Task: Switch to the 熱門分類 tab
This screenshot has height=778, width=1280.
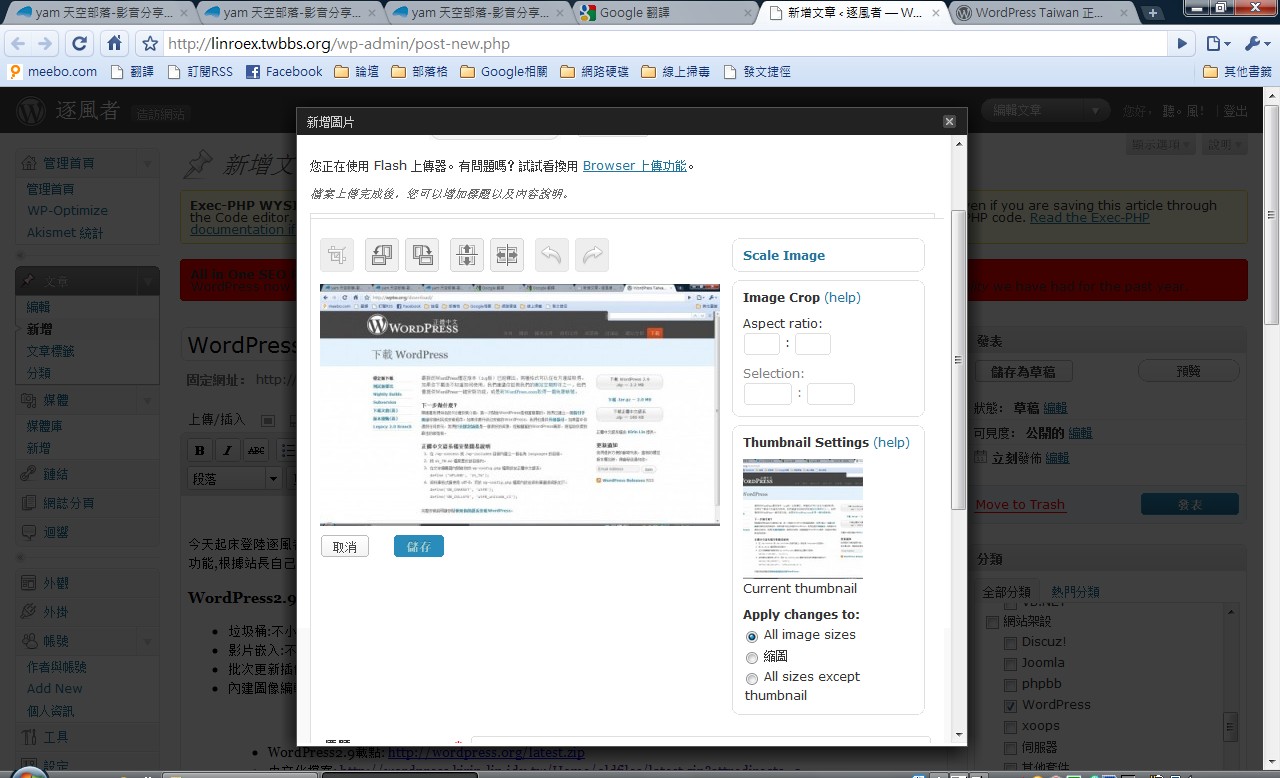Action: coord(1075,592)
